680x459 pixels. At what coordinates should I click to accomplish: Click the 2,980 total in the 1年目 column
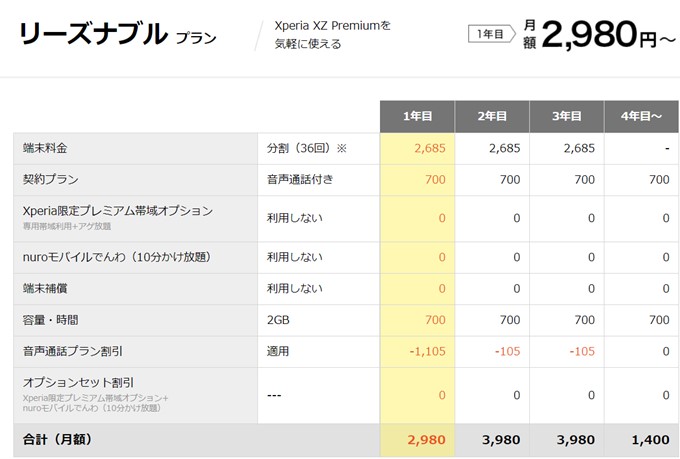point(425,440)
